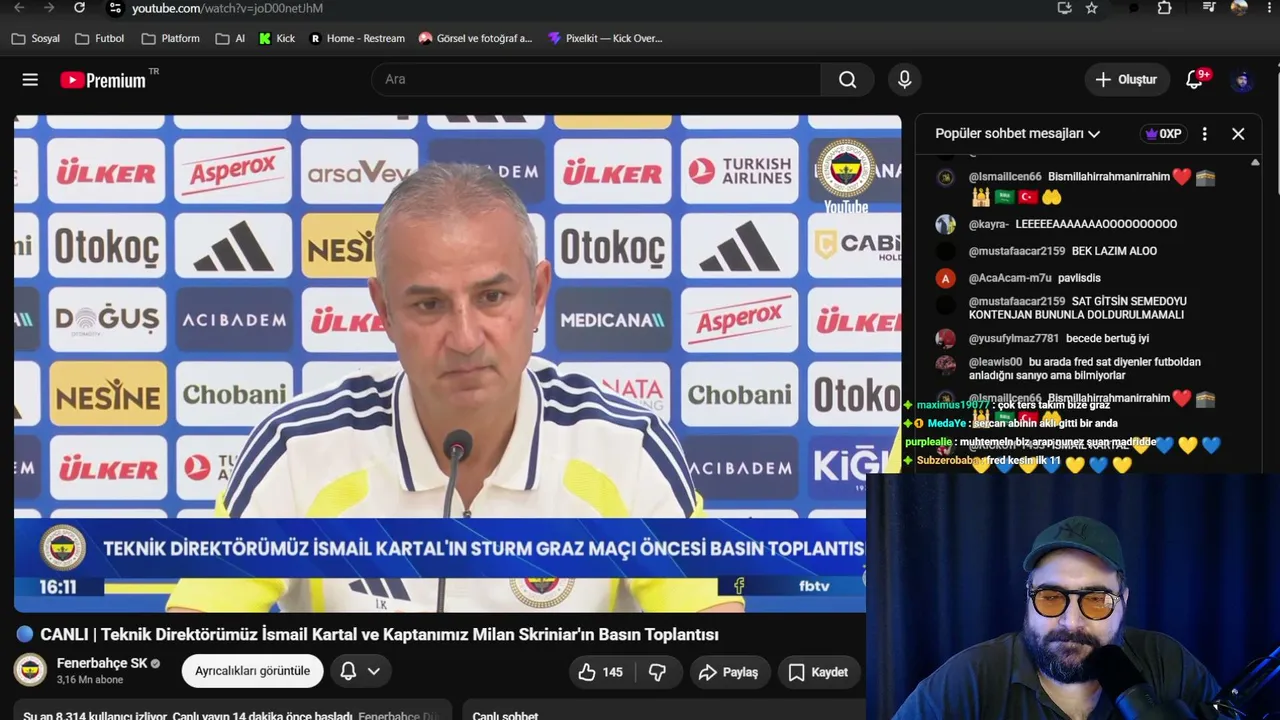Expand the AI bookmarks folder
Viewport: 1280px width, 720px height.
[x=231, y=39]
